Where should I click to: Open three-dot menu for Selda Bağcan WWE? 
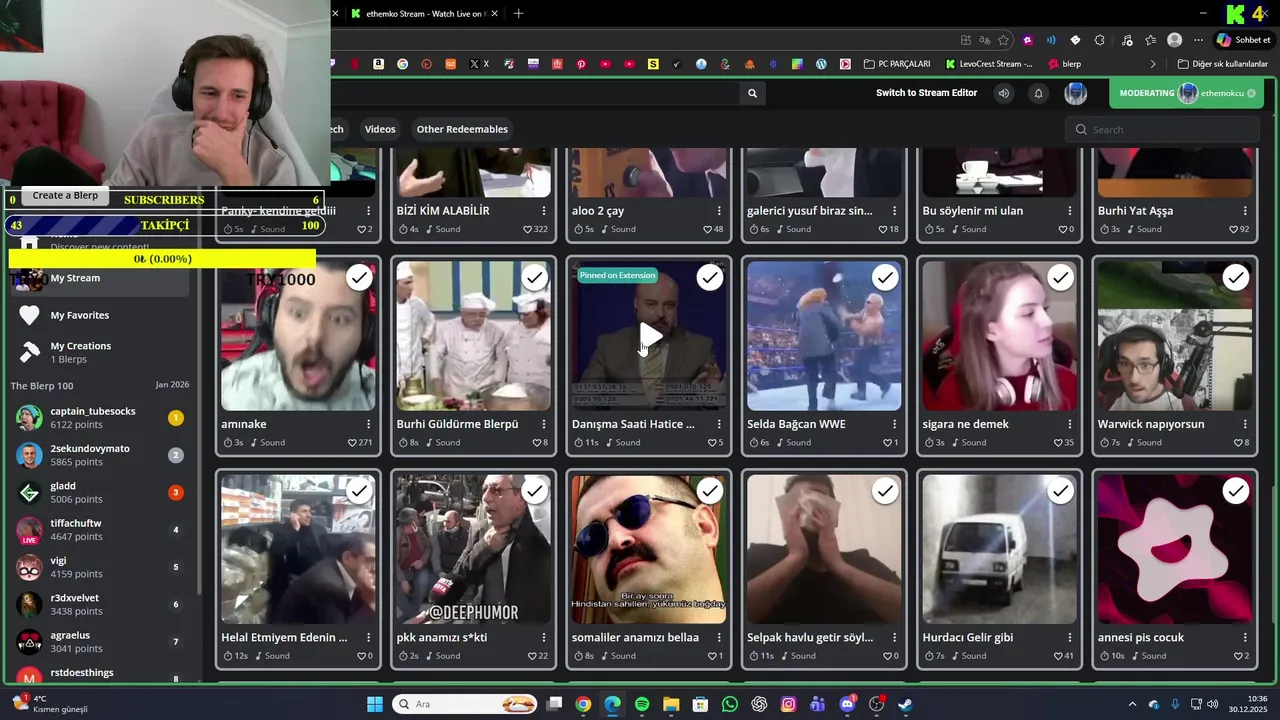pyautogui.click(x=894, y=424)
